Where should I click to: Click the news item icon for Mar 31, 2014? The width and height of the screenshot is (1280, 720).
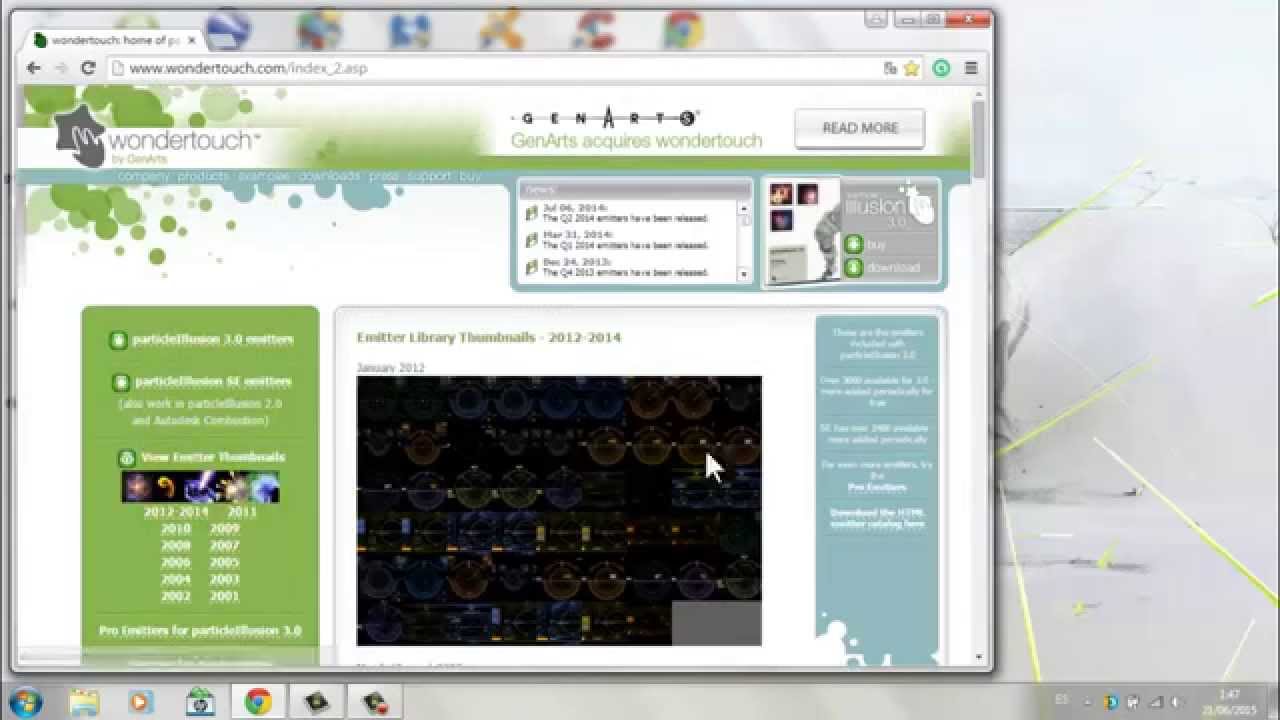(x=532, y=240)
